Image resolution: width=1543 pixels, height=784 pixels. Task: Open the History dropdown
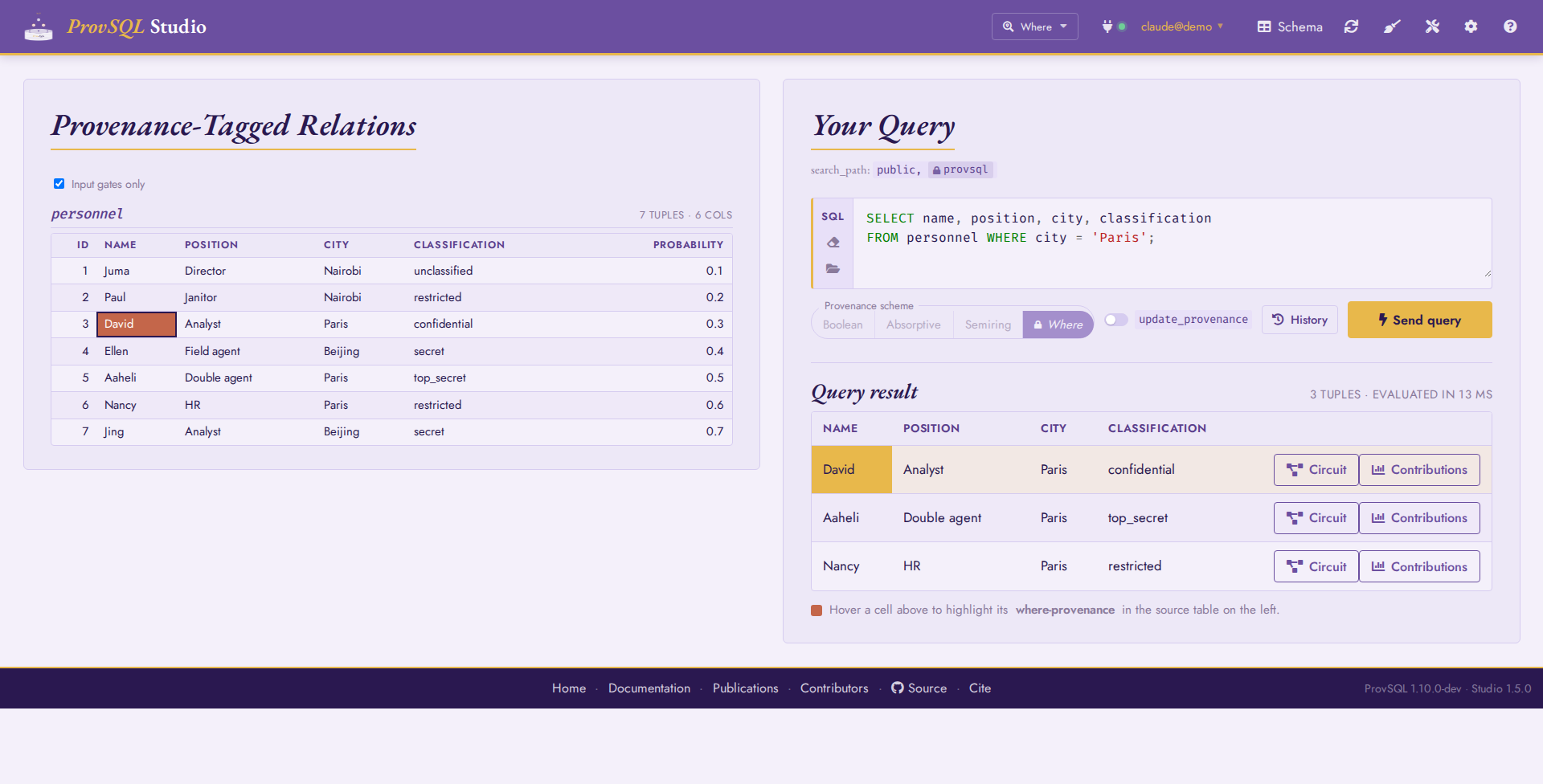[1299, 320]
